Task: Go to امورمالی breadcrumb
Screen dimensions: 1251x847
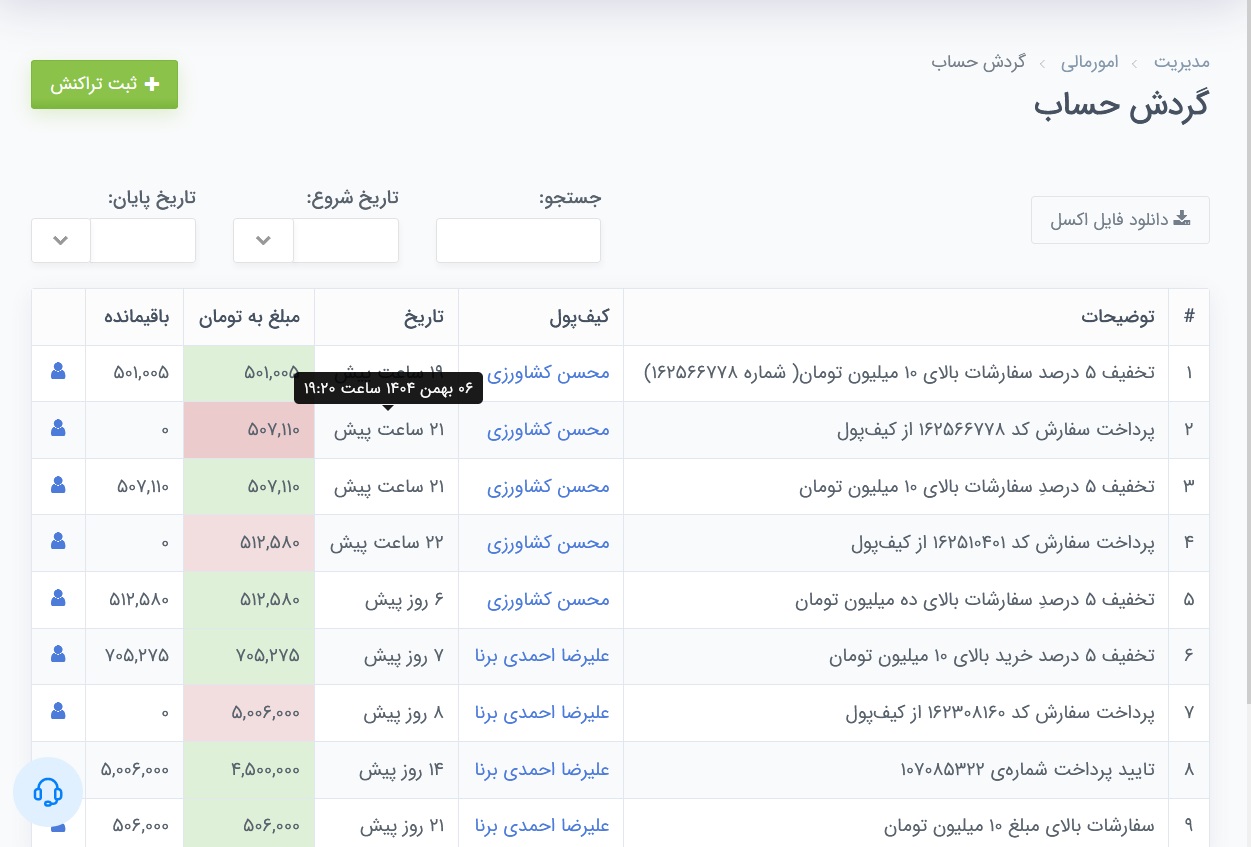Action: pos(1089,62)
